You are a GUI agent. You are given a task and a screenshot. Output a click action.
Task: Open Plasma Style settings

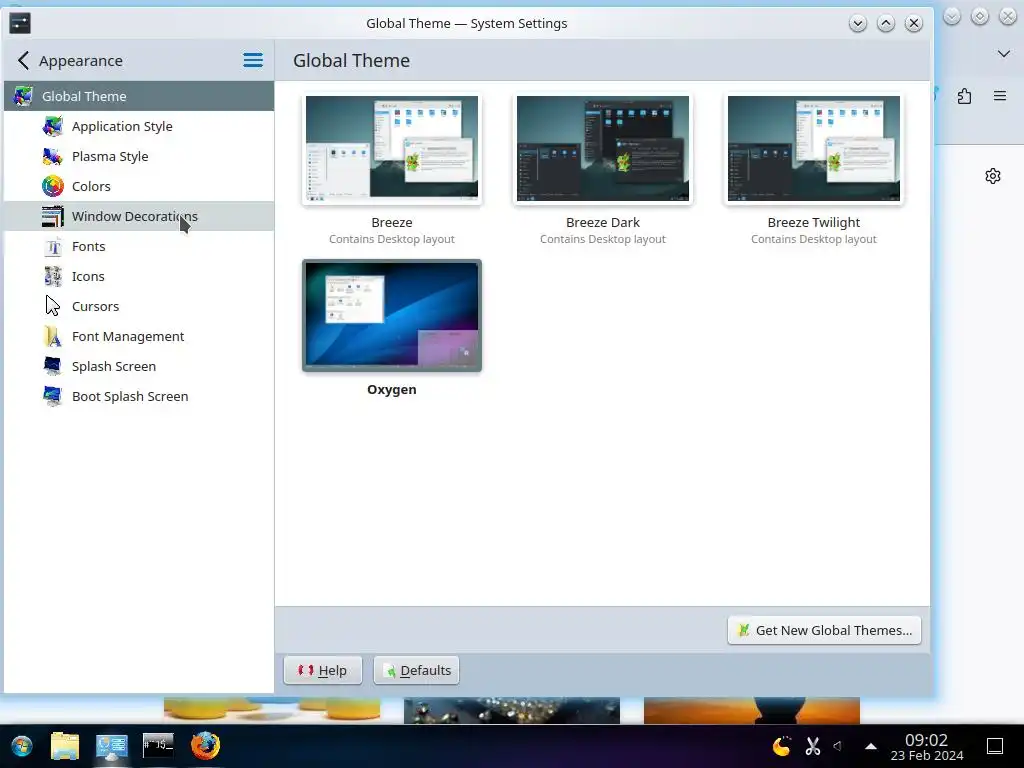coord(110,156)
